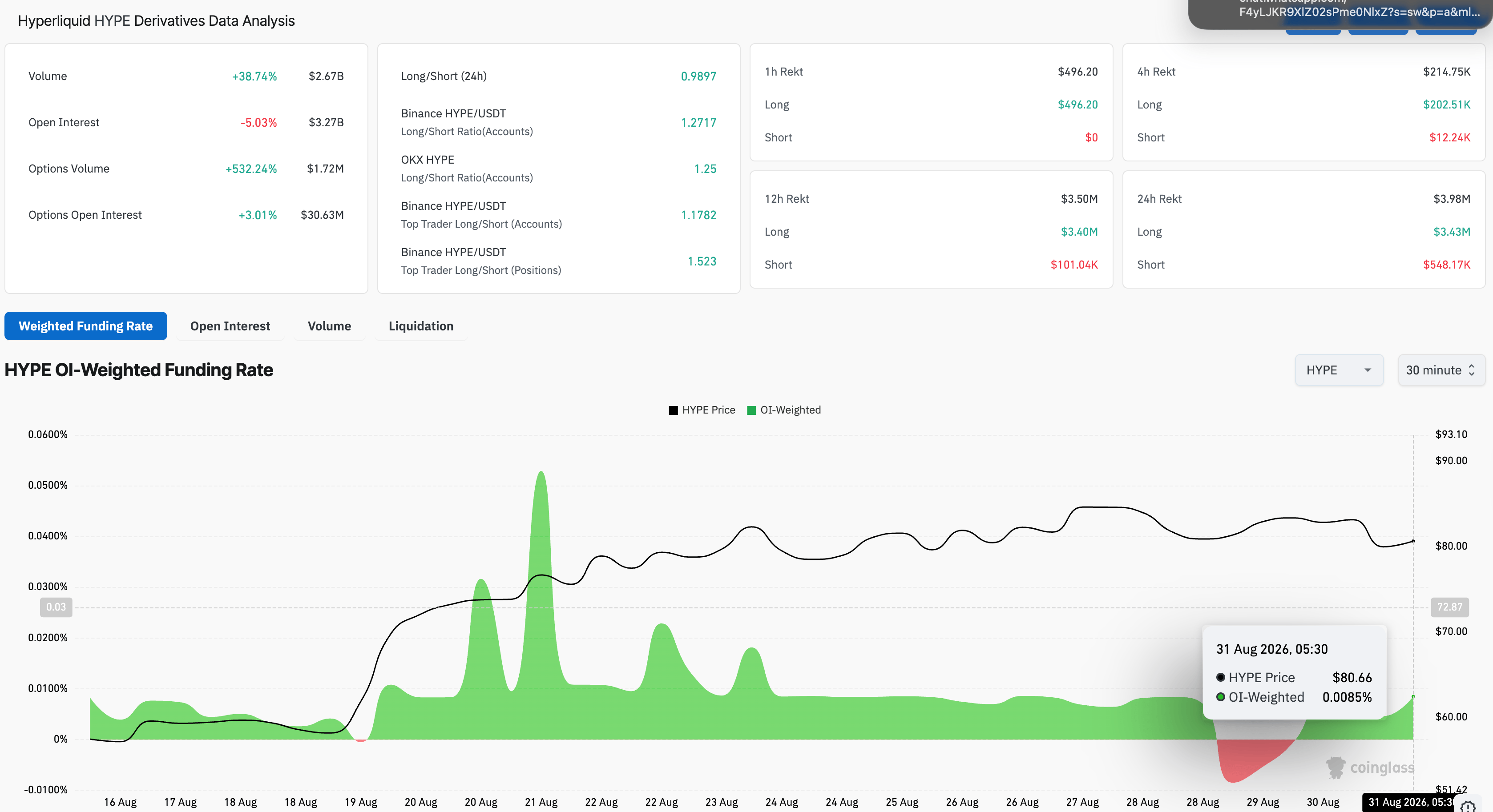The width and height of the screenshot is (1493, 812).
Task: Click the OKX HYPE Long/Short Ratio row
Action: [x=558, y=169]
